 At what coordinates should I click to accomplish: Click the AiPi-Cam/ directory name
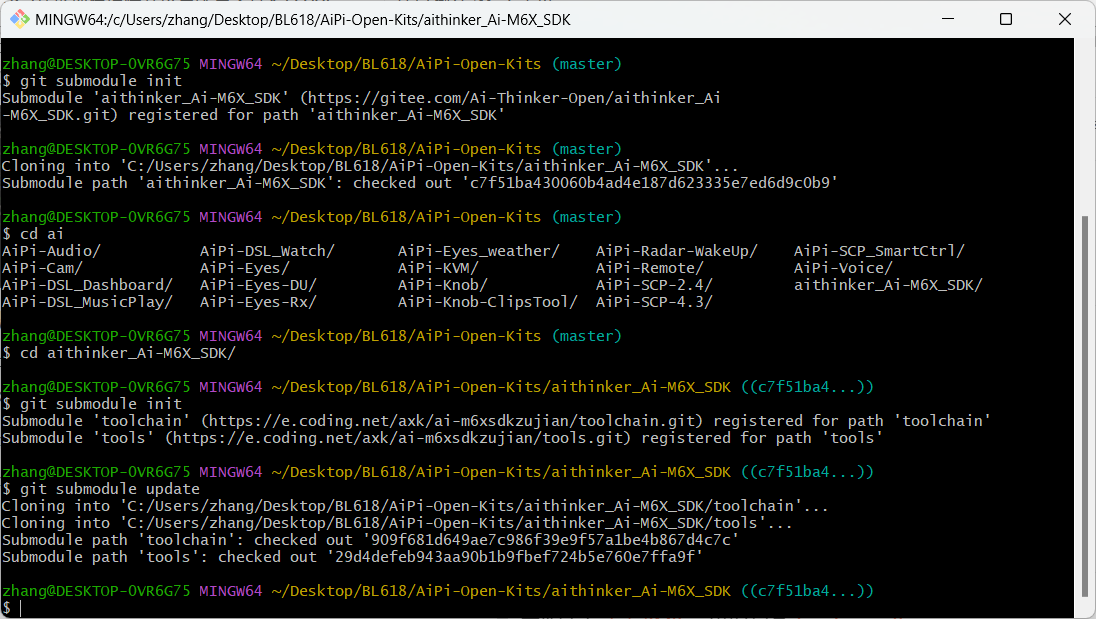pos(43,268)
